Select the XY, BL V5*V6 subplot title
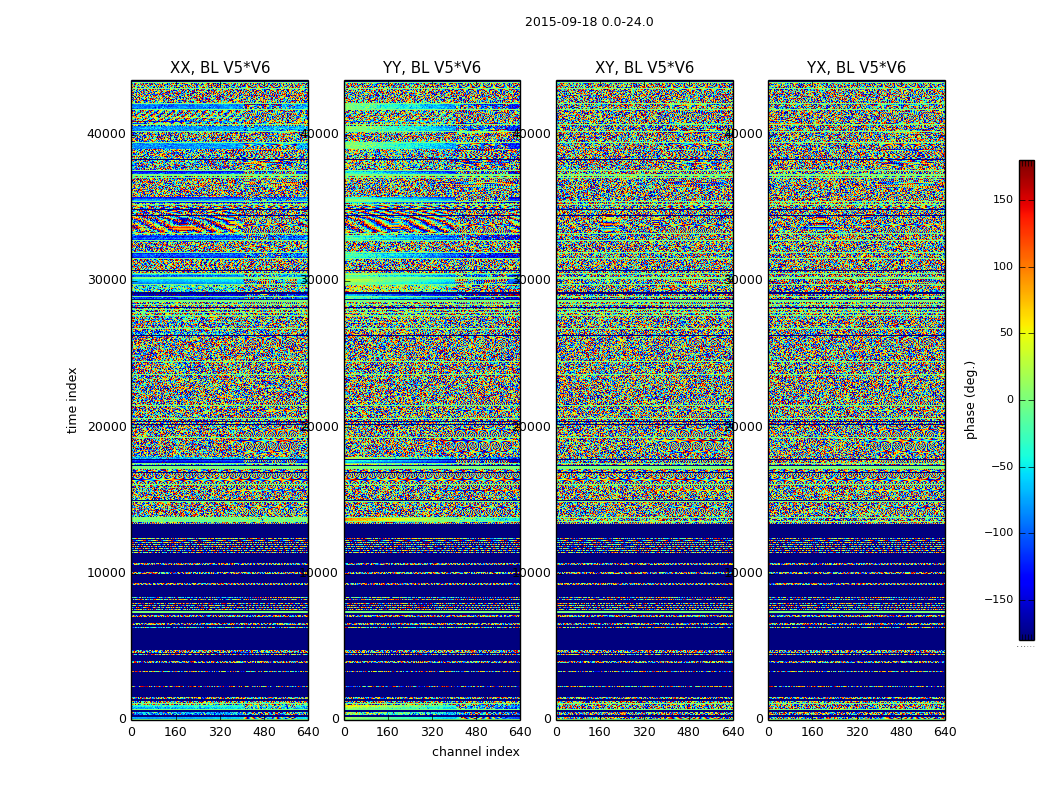The width and height of the screenshot is (1050, 800). [644, 68]
